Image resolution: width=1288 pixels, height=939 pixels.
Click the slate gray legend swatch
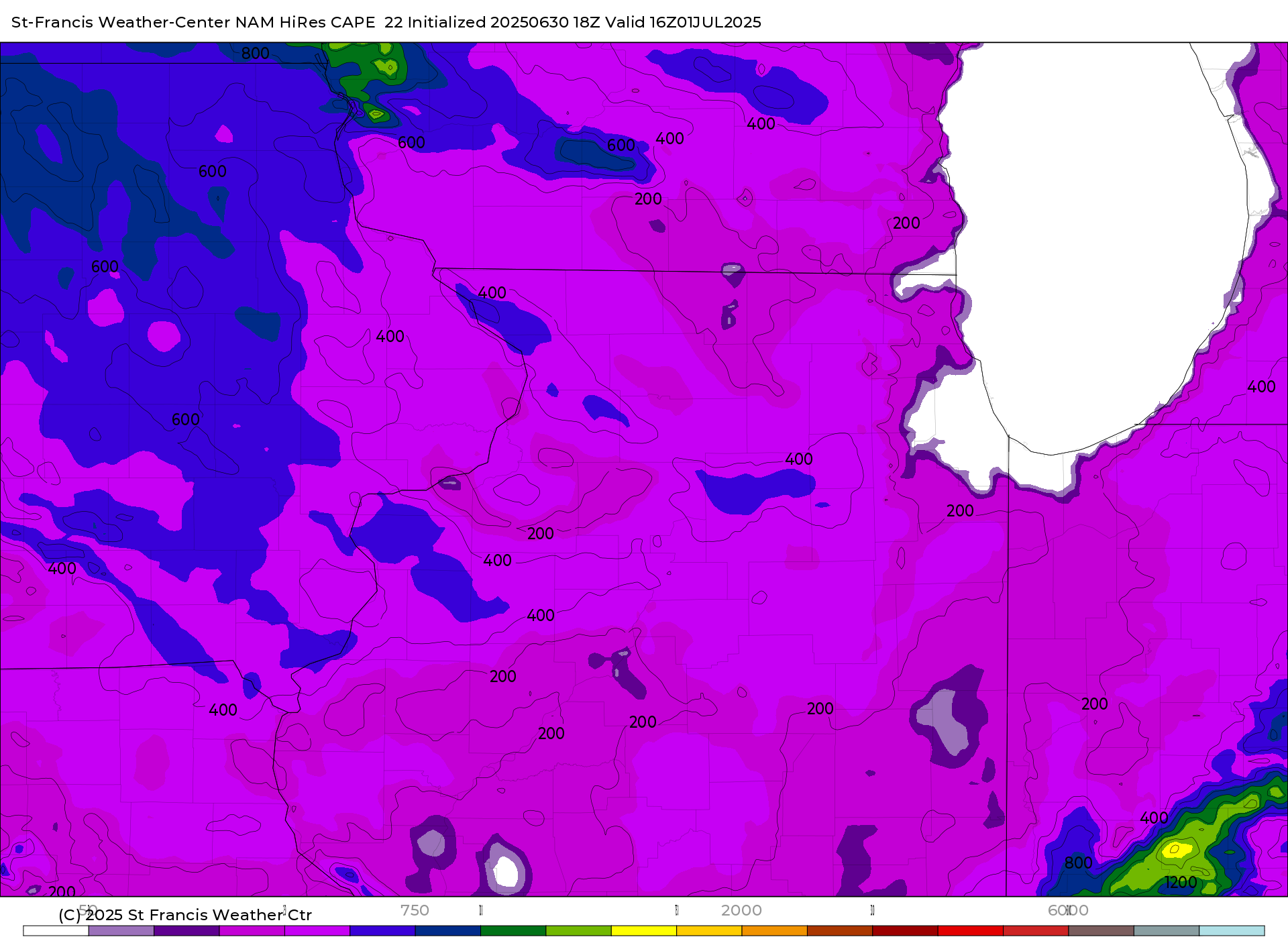point(1166,931)
